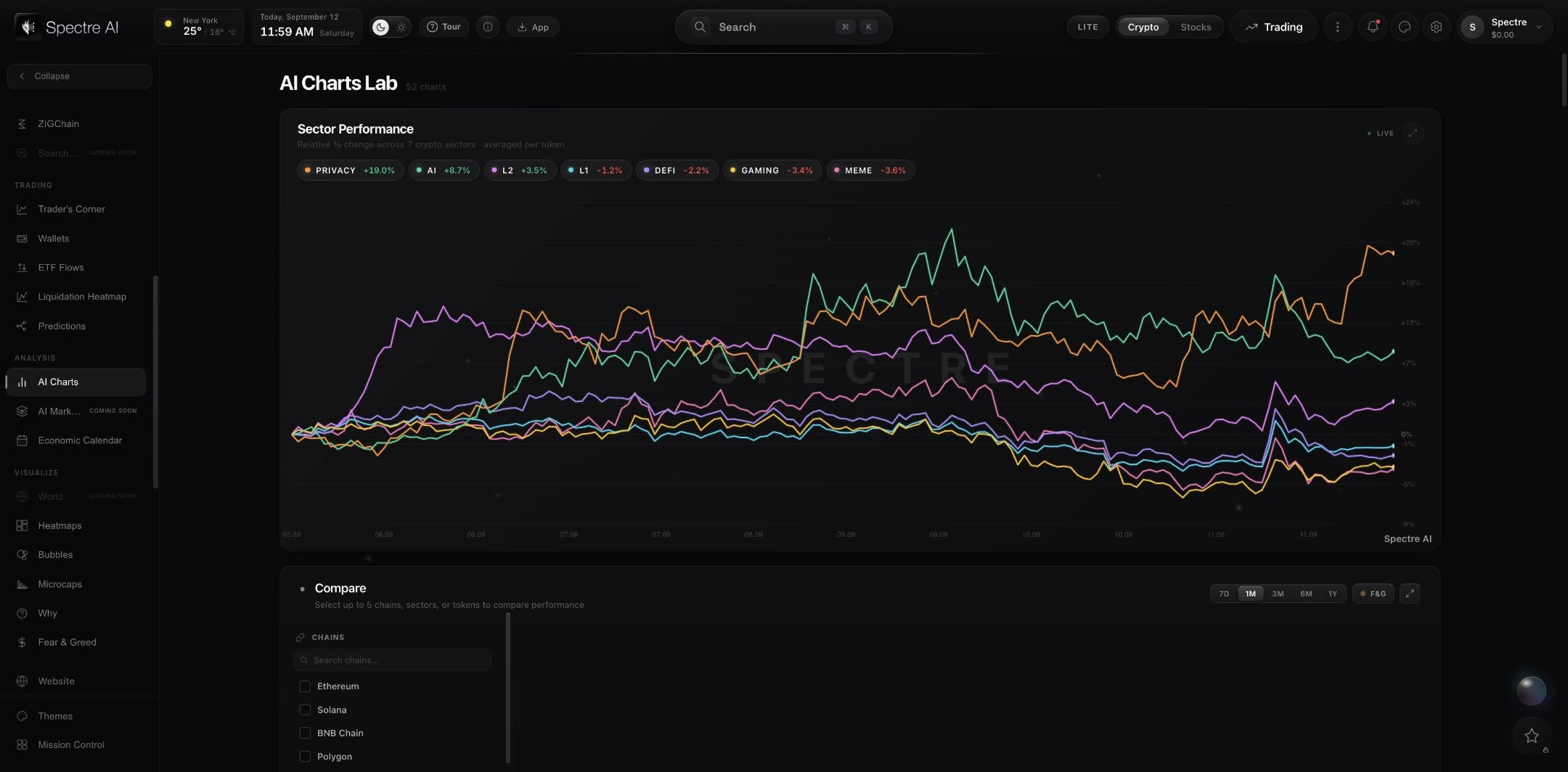Check the Solana chain checkbox
1568x772 pixels.
pos(305,710)
